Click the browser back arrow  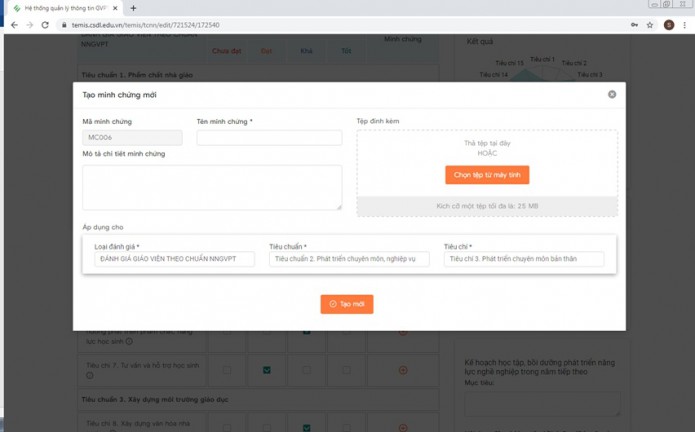(13, 25)
